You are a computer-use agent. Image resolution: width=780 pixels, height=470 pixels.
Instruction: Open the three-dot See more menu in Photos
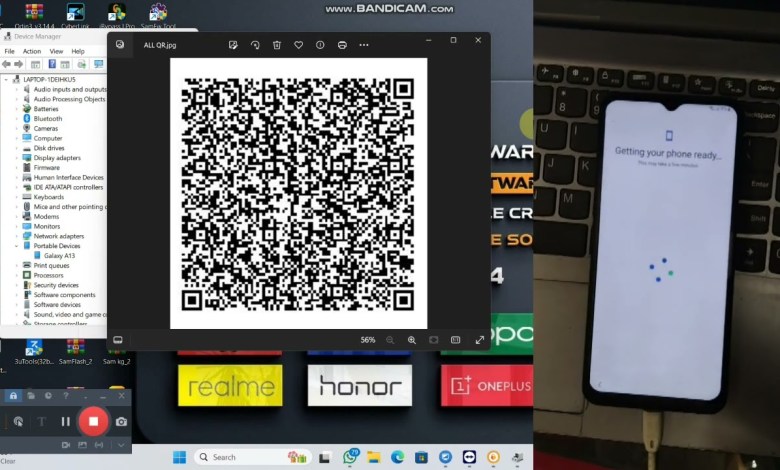click(364, 45)
